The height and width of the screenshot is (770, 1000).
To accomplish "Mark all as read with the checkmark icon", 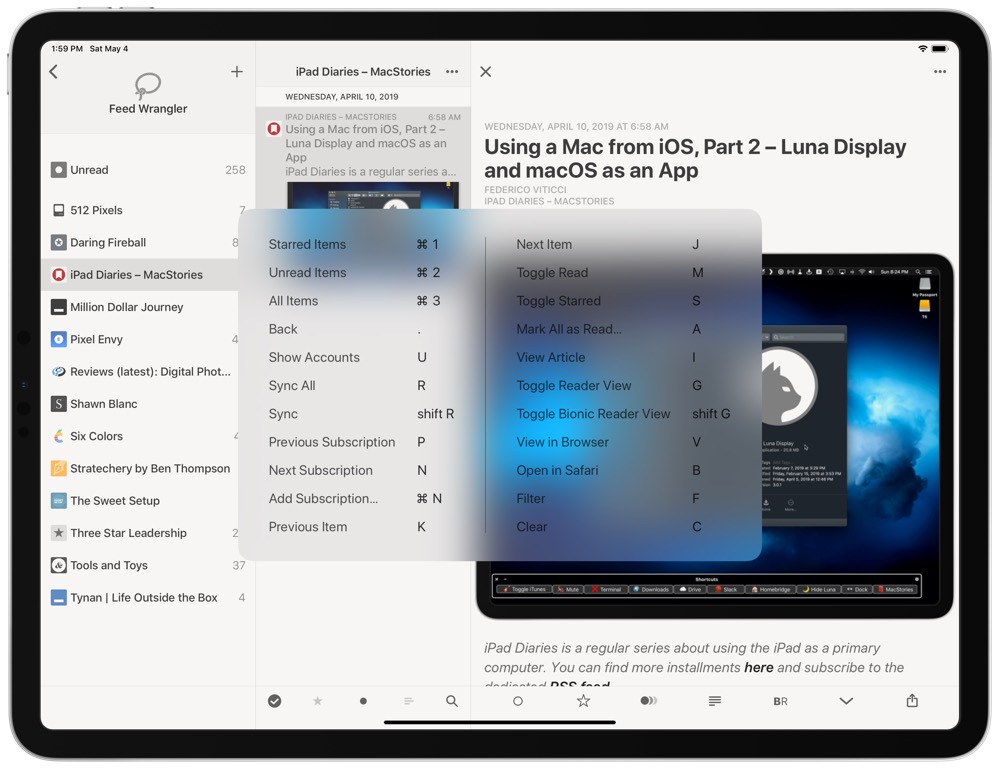I will (274, 701).
